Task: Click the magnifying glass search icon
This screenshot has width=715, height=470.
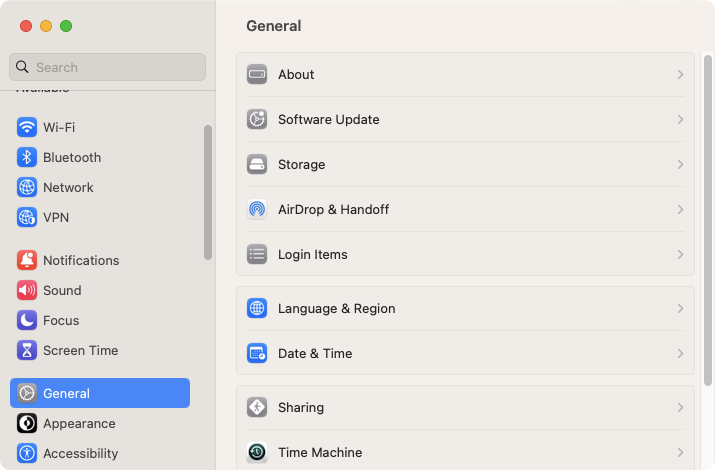Action: pyautogui.click(x=22, y=67)
